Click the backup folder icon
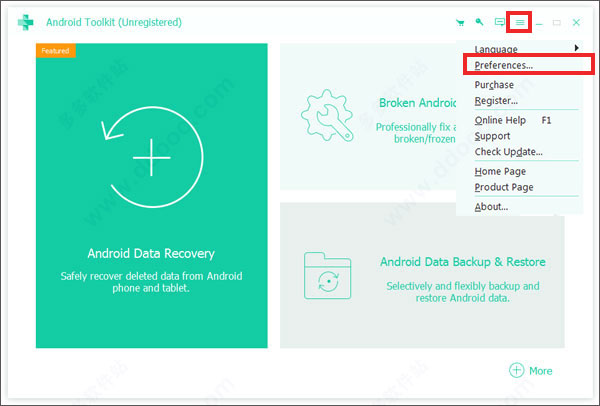The height and width of the screenshot is (406, 600). (328, 276)
